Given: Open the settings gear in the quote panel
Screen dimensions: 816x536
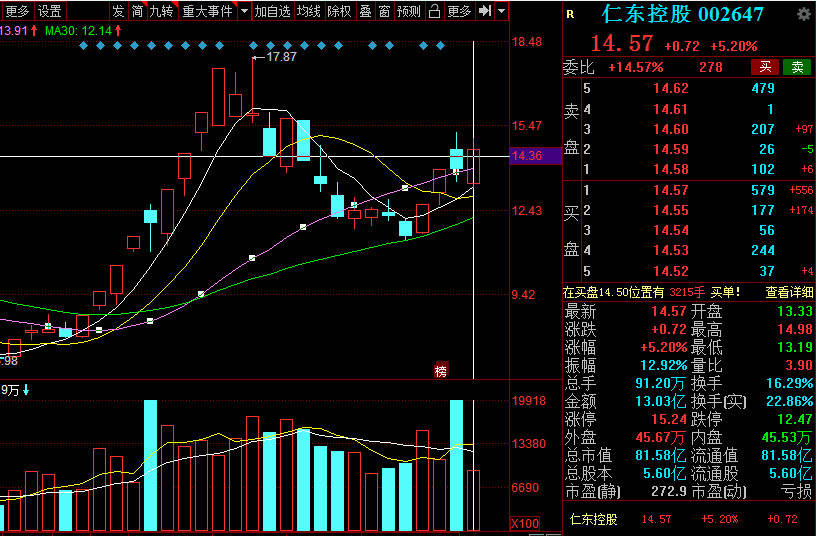Looking at the screenshot, I should point(803,14).
